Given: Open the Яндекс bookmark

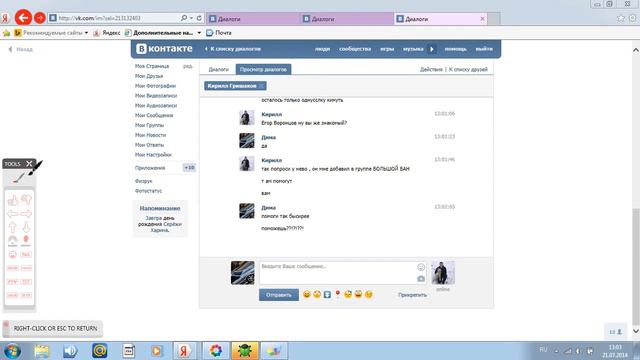Looking at the screenshot, I should [107, 33].
